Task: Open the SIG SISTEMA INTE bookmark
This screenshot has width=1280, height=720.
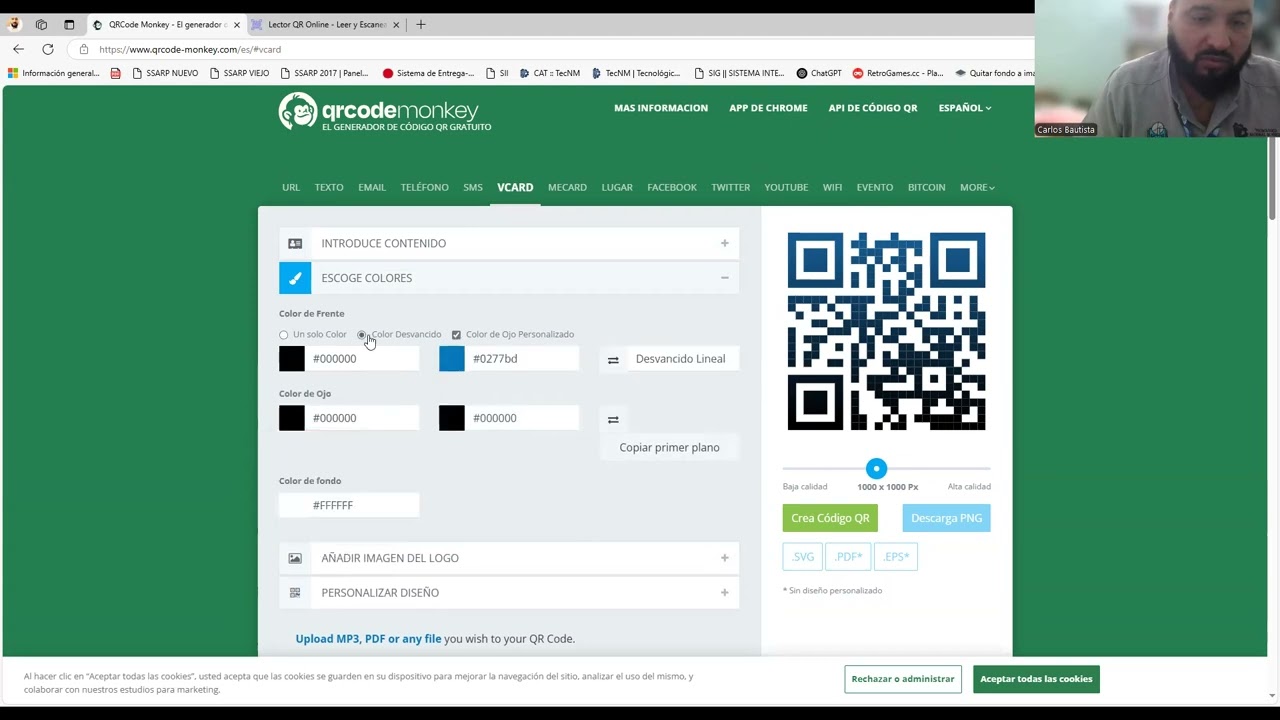Action: pos(739,73)
